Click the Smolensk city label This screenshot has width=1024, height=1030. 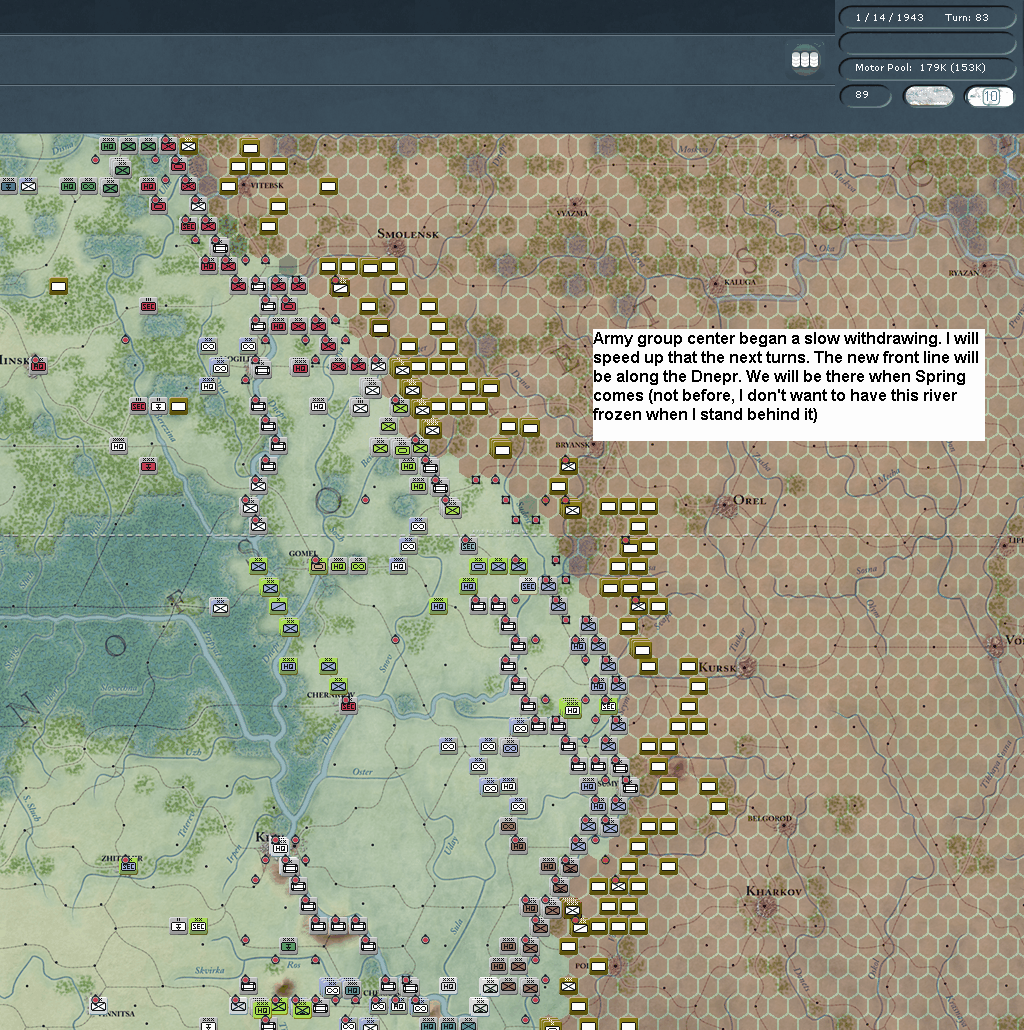[408, 234]
